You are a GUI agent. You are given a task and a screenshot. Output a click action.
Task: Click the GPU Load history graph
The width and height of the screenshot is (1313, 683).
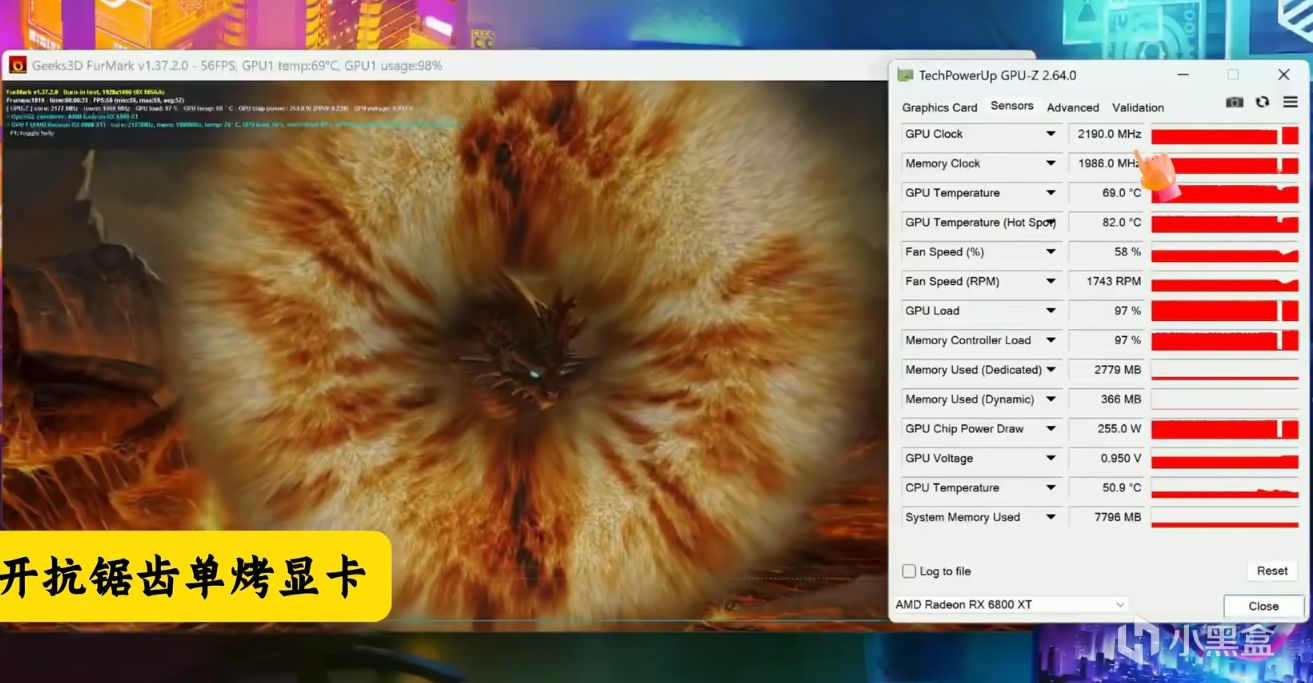tap(1225, 311)
